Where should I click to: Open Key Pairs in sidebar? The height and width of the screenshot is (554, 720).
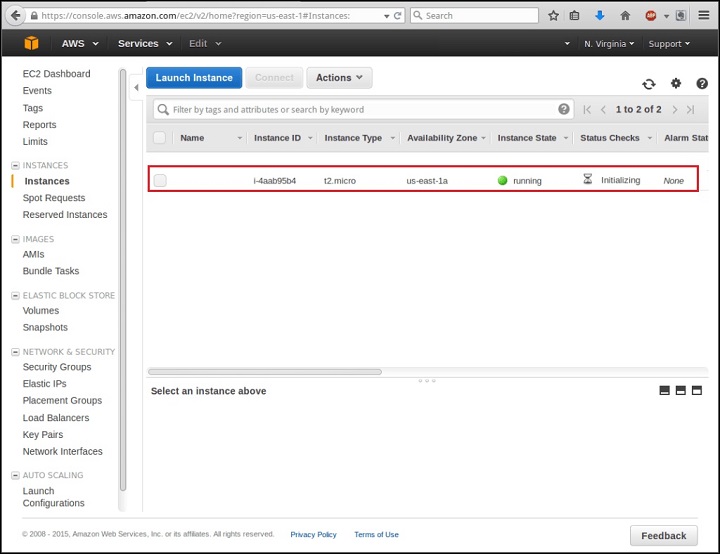(43, 435)
